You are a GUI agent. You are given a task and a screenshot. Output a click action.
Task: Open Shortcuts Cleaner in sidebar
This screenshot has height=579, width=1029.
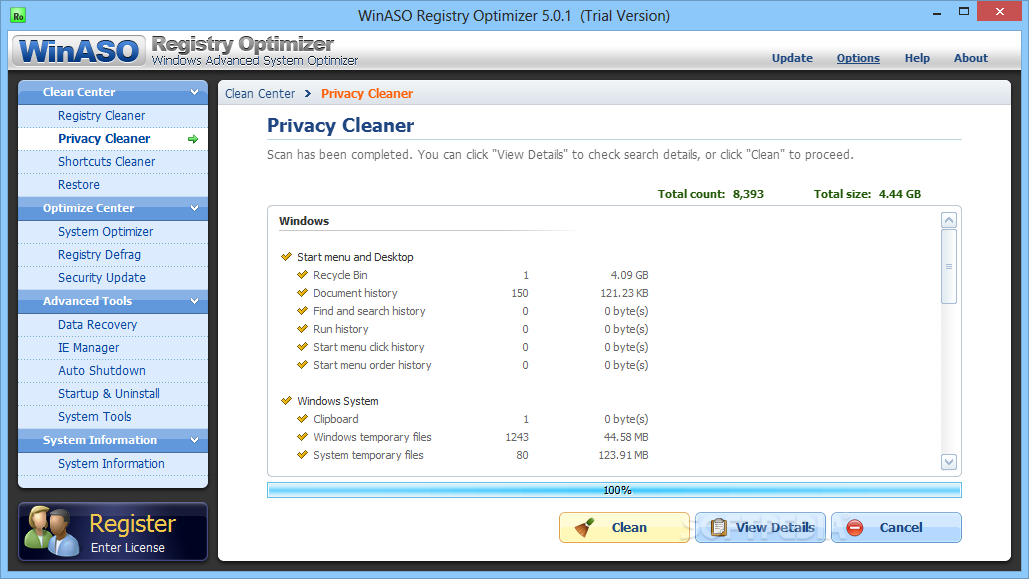113,161
